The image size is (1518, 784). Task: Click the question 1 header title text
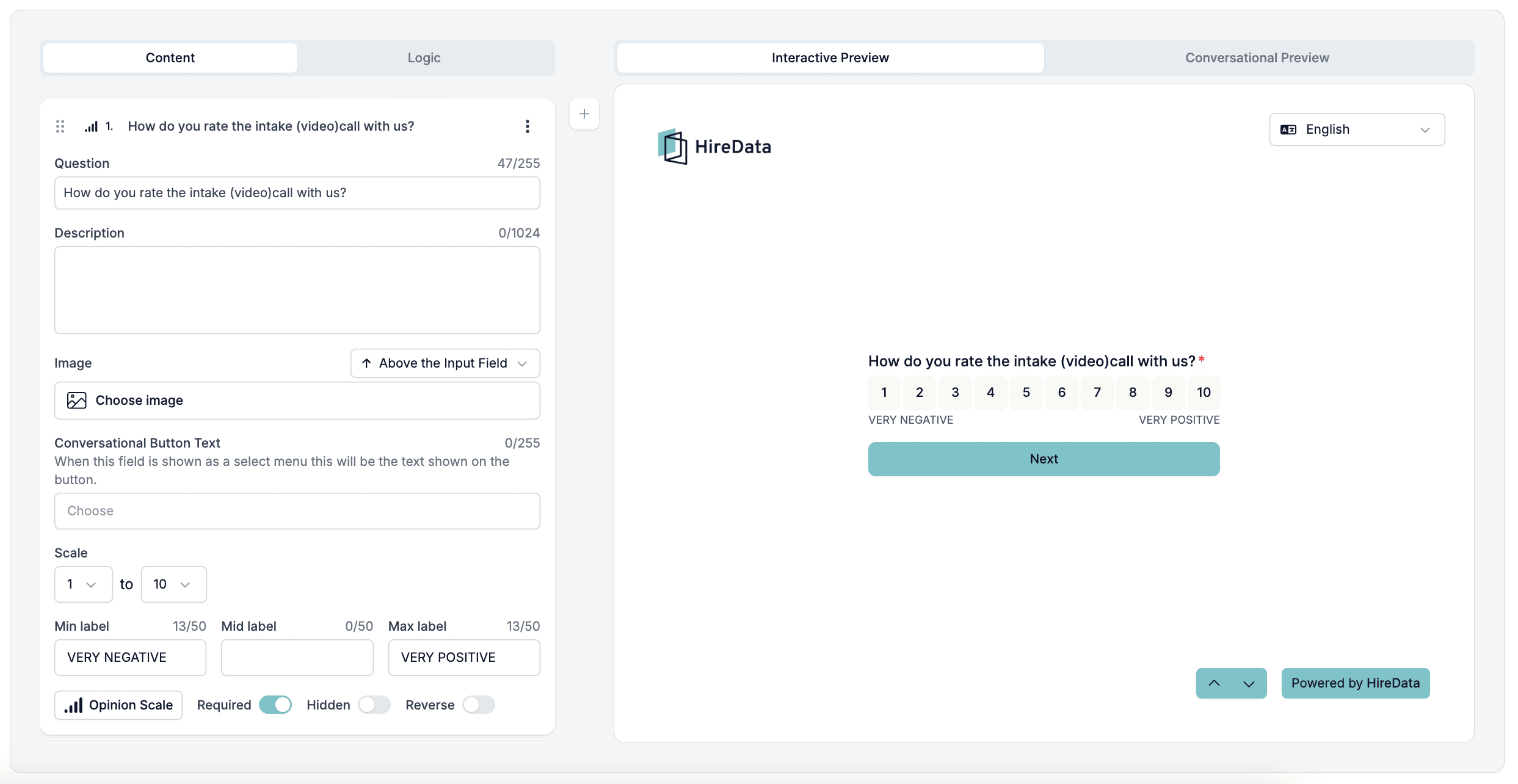click(271, 126)
